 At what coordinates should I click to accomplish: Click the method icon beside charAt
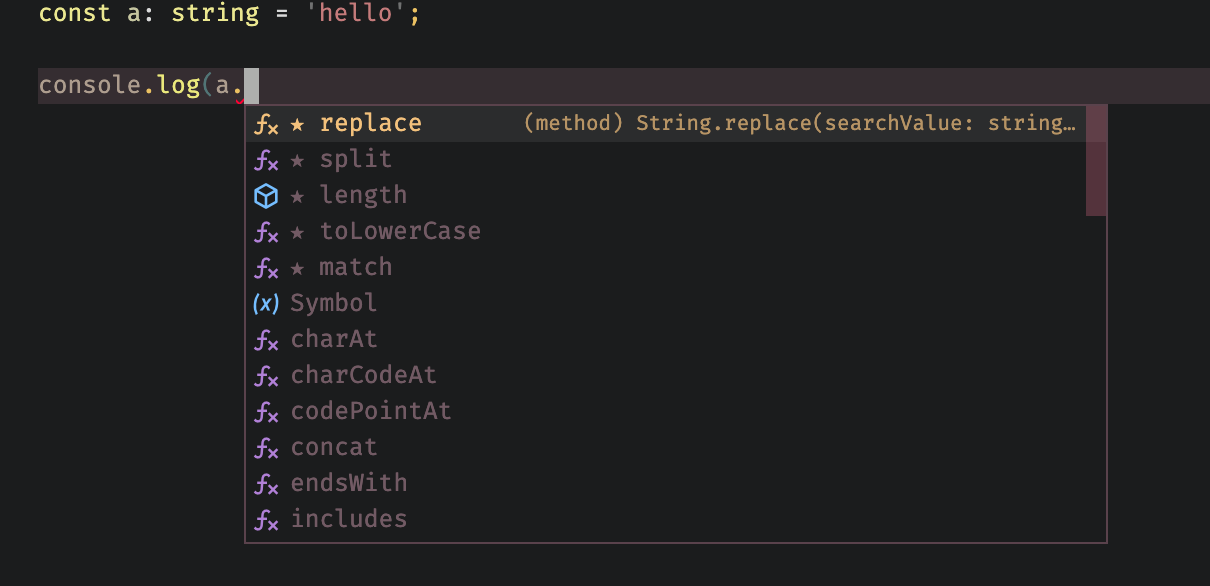coord(265,339)
